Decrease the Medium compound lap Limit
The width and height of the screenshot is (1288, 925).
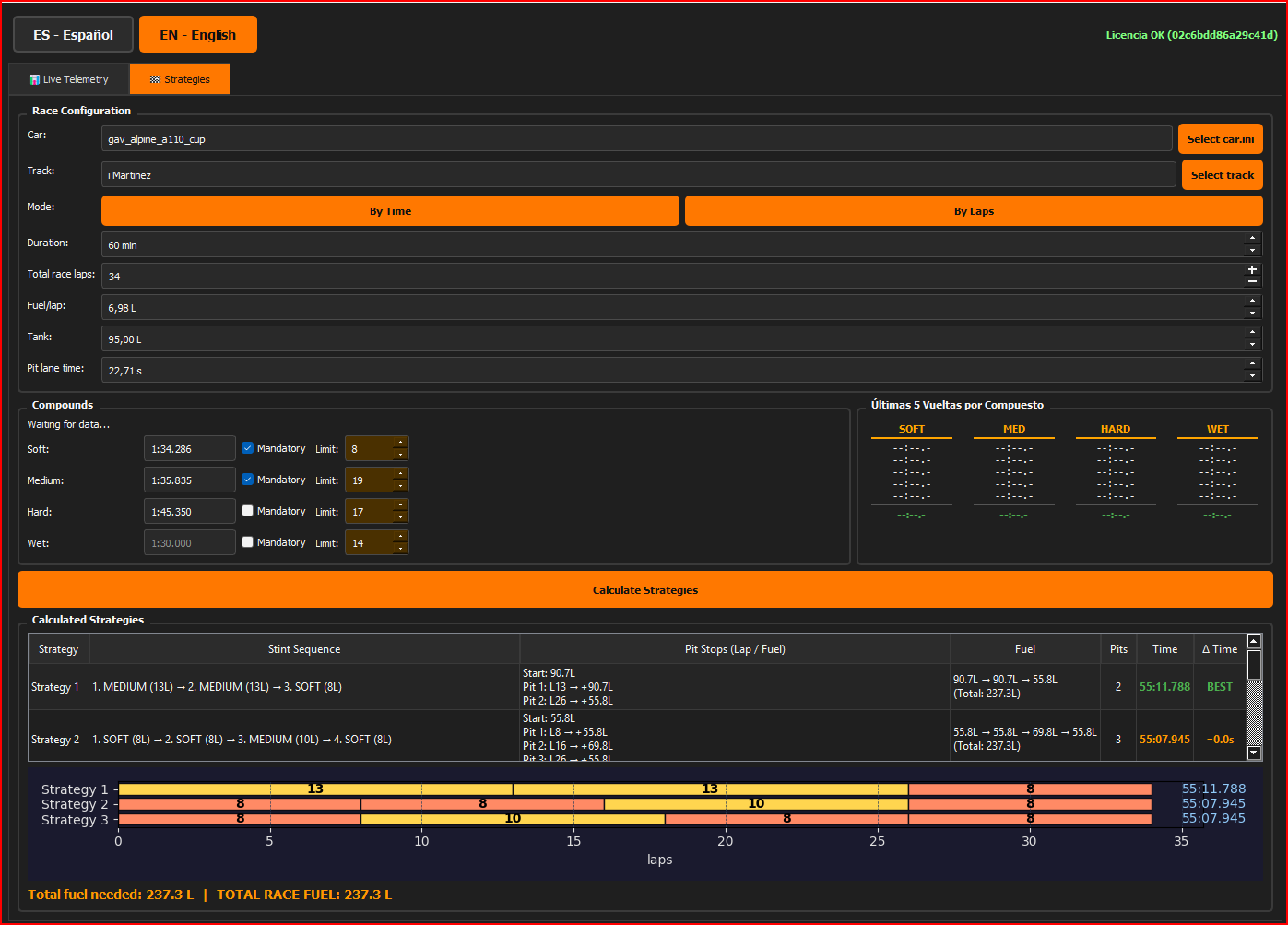[400, 486]
